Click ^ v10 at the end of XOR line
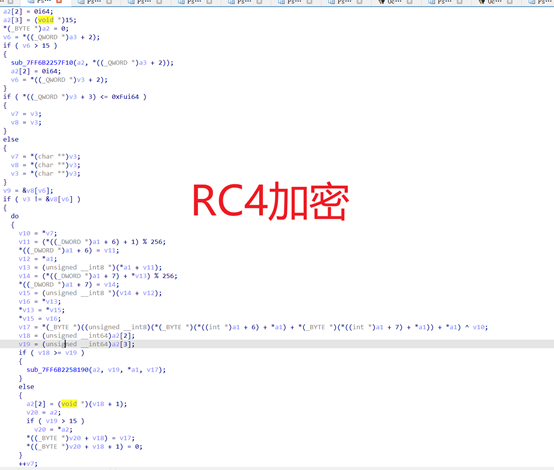The width and height of the screenshot is (554, 470). 475,327
